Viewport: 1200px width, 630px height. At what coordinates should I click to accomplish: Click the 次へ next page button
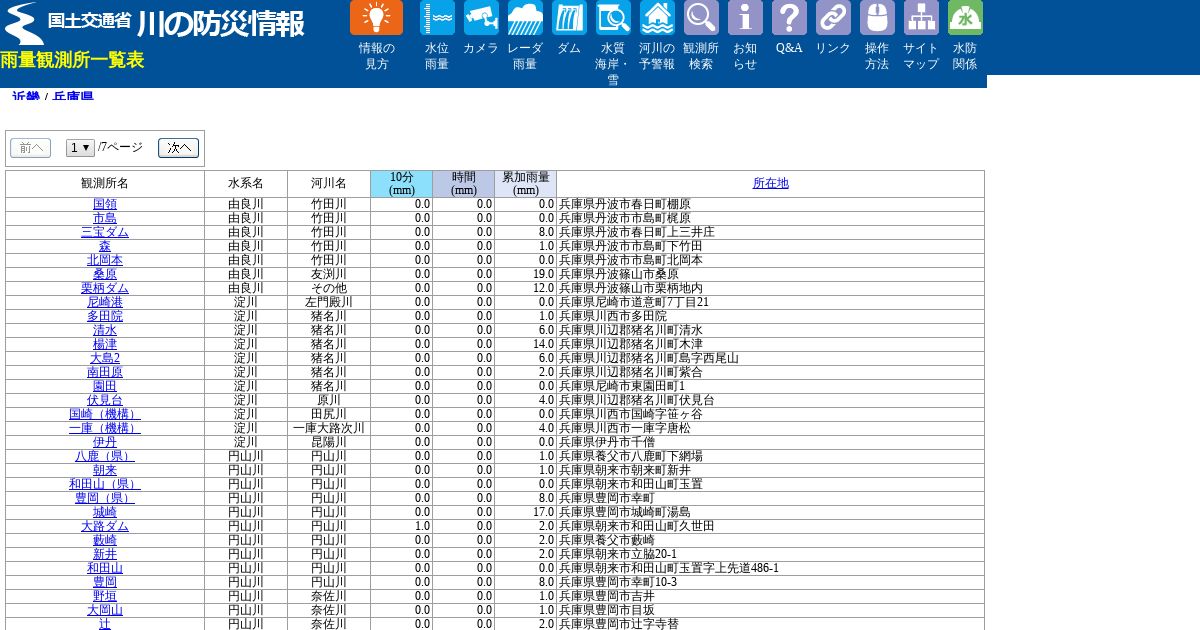tap(178, 148)
